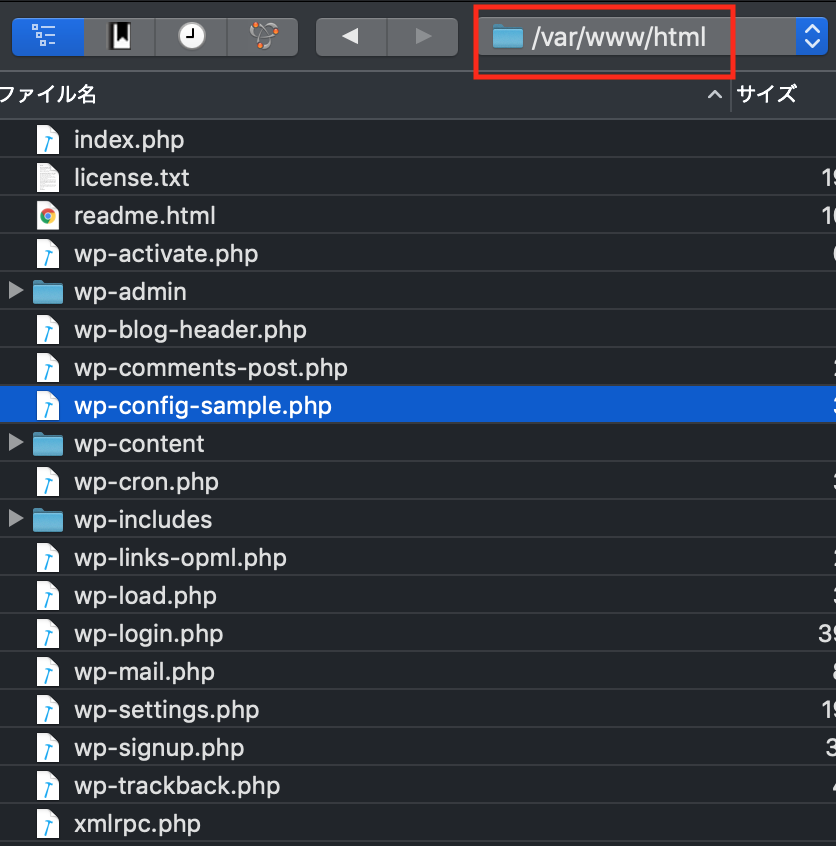The image size is (836, 846).
Task: Open the Bookmarks view
Action: (x=119, y=37)
